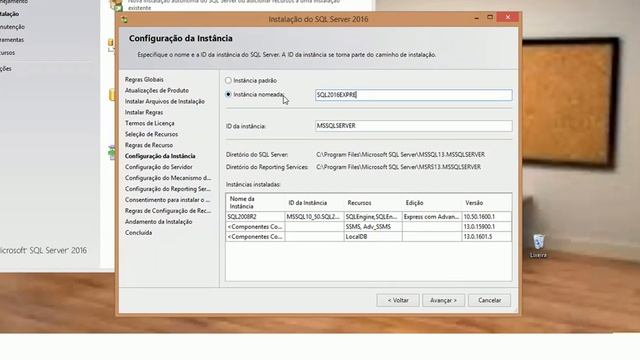640x360 pixels.
Task: Select the SQL2008R2 instance row
Action: (369, 217)
